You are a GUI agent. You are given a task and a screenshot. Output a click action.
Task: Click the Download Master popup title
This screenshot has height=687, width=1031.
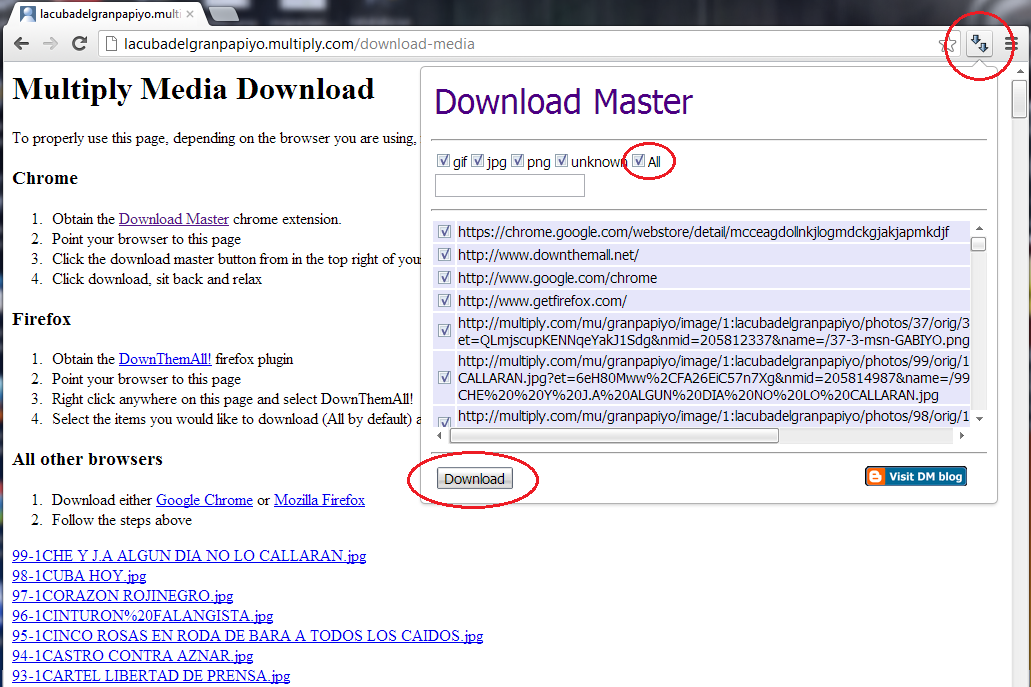click(563, 102)
